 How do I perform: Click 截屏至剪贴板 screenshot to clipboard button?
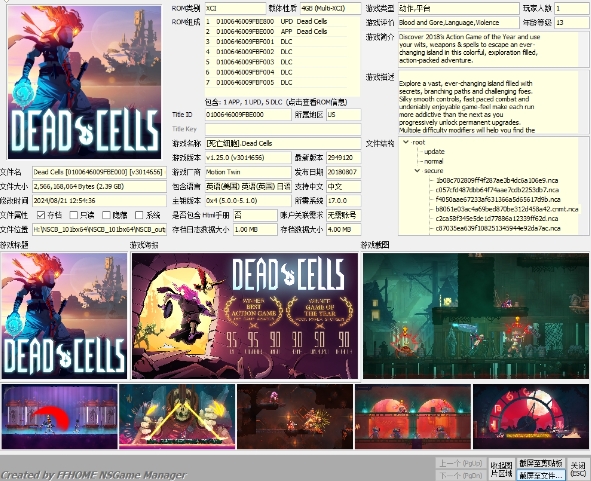pyautogui.click(x=540, y=463)
